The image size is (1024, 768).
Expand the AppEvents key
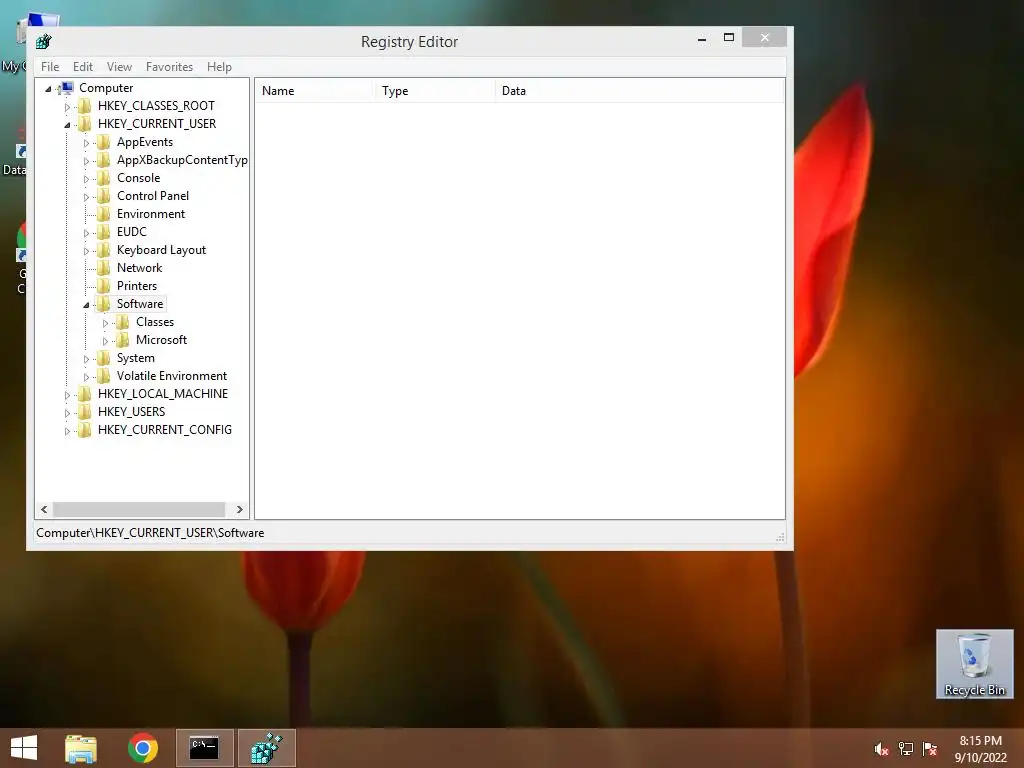(86, 143)
